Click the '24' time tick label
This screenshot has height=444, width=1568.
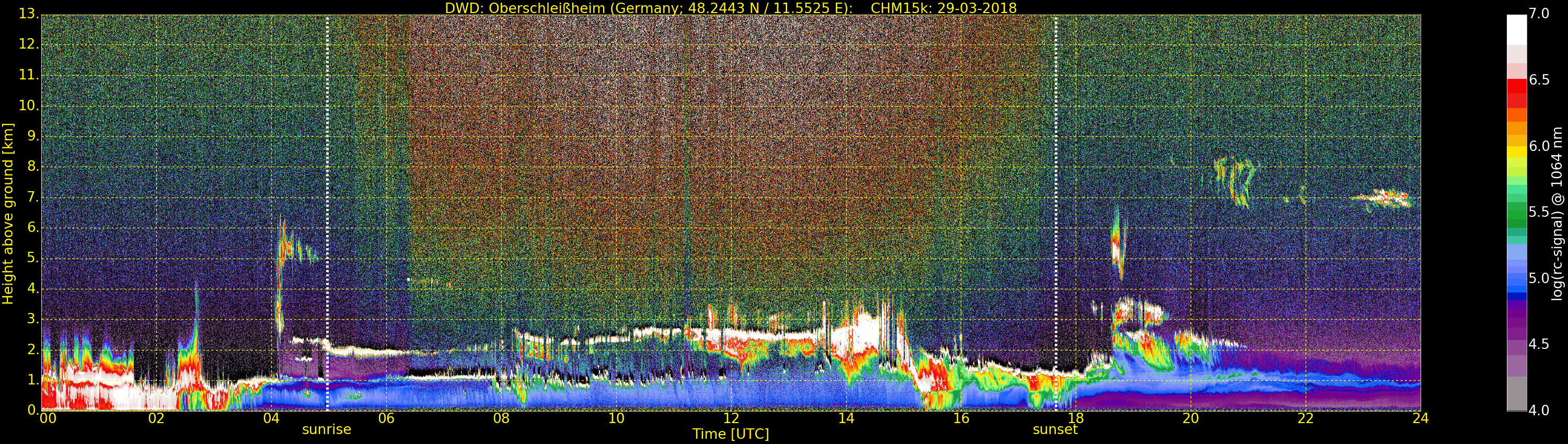click(x=1421, y=418)
